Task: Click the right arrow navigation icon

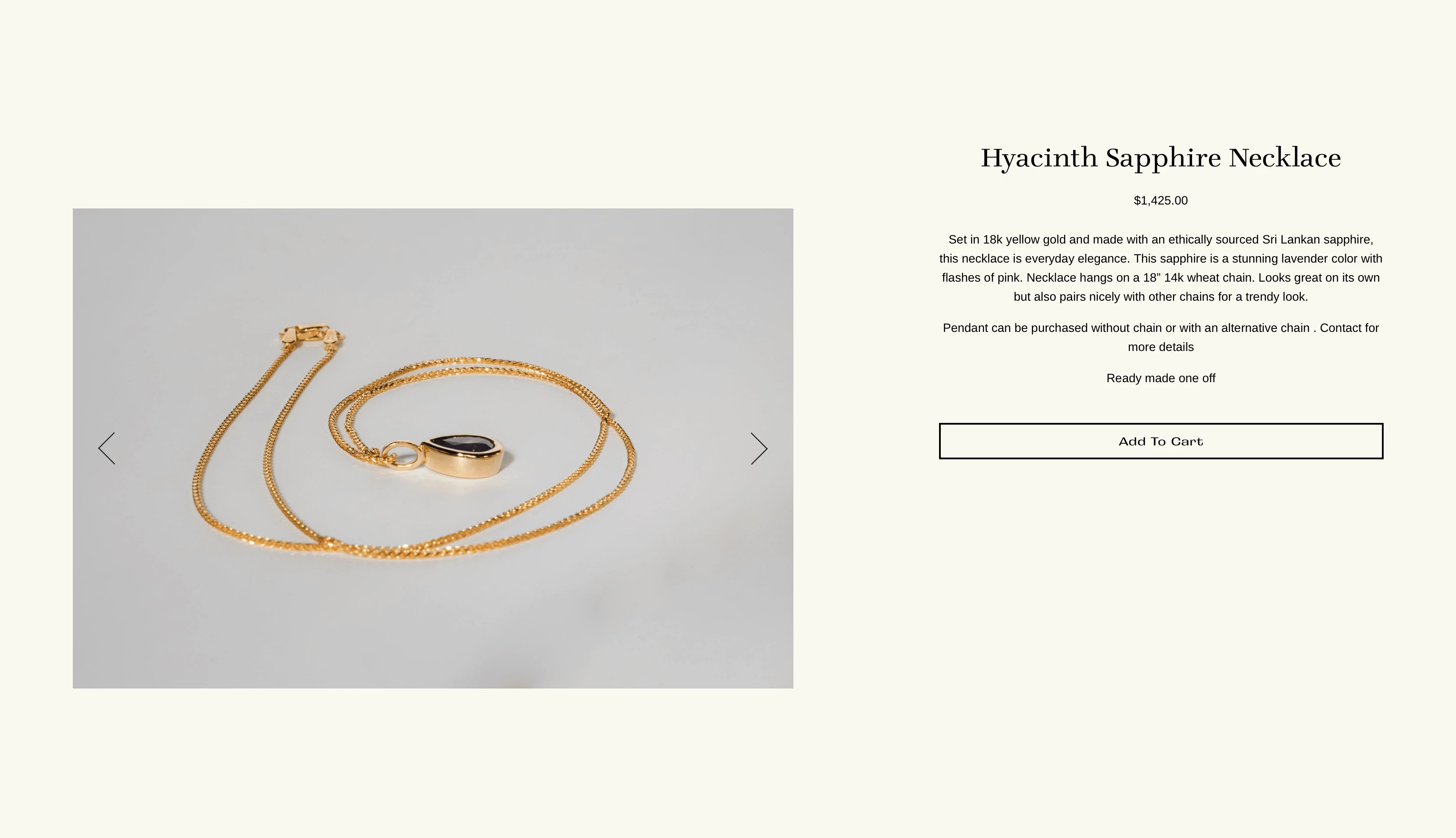Action: 759,448
